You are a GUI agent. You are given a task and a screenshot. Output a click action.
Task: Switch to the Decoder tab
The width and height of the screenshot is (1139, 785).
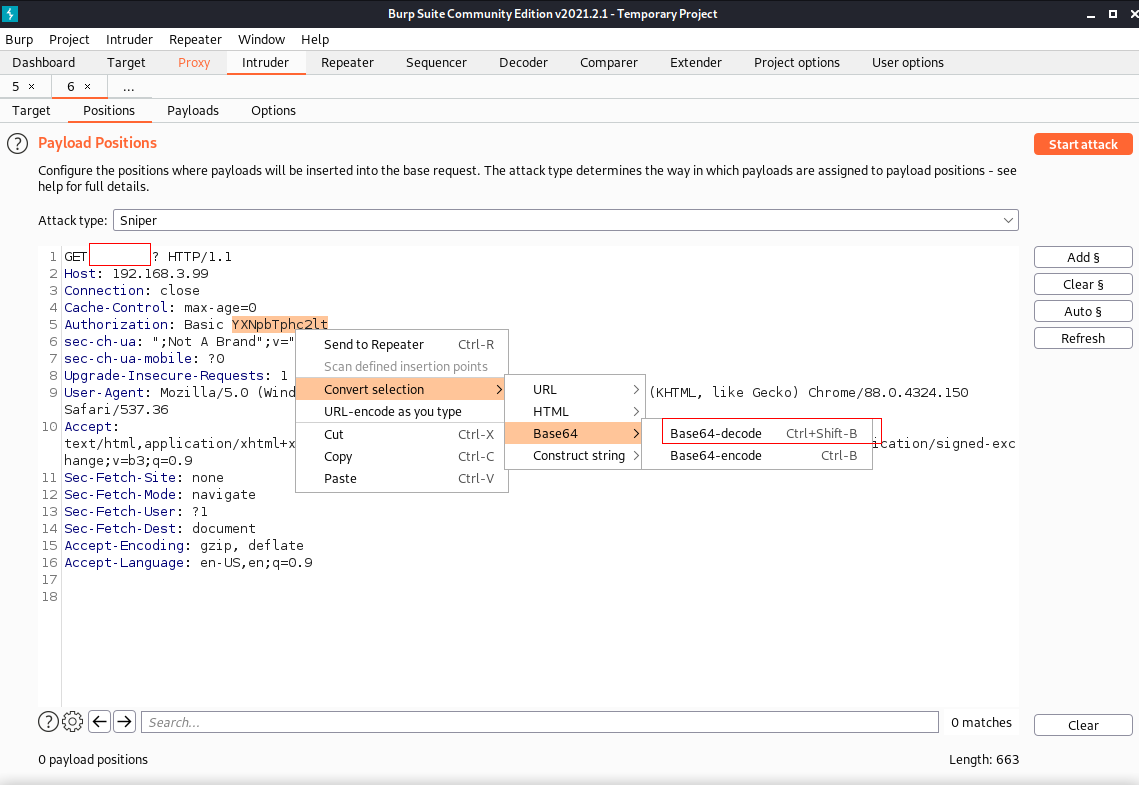click(524, 62)
